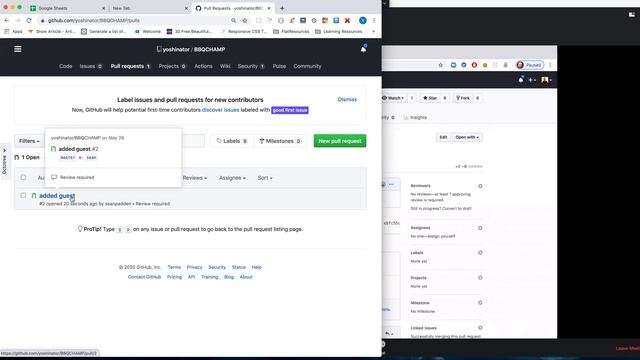Reload the page with browser refresh icon
Screen dimensions: 640x360
tap(29, 20)
